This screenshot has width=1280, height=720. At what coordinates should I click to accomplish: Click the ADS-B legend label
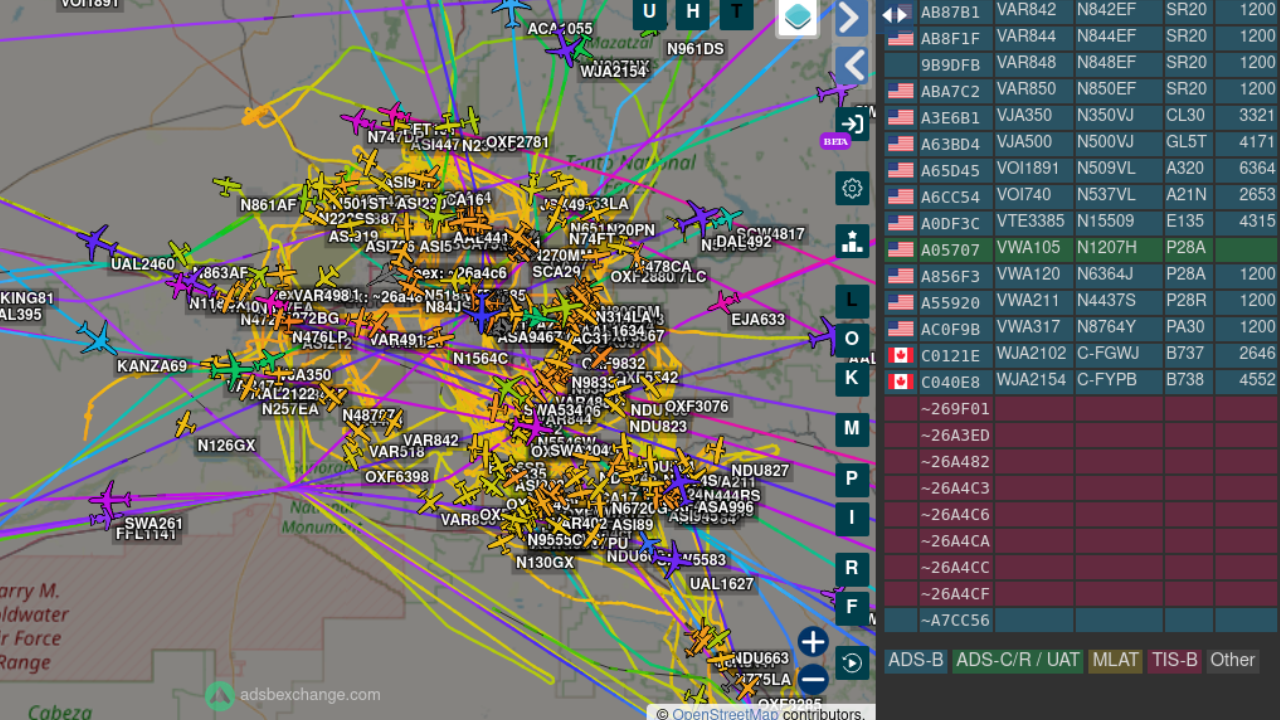click(916, 660)
